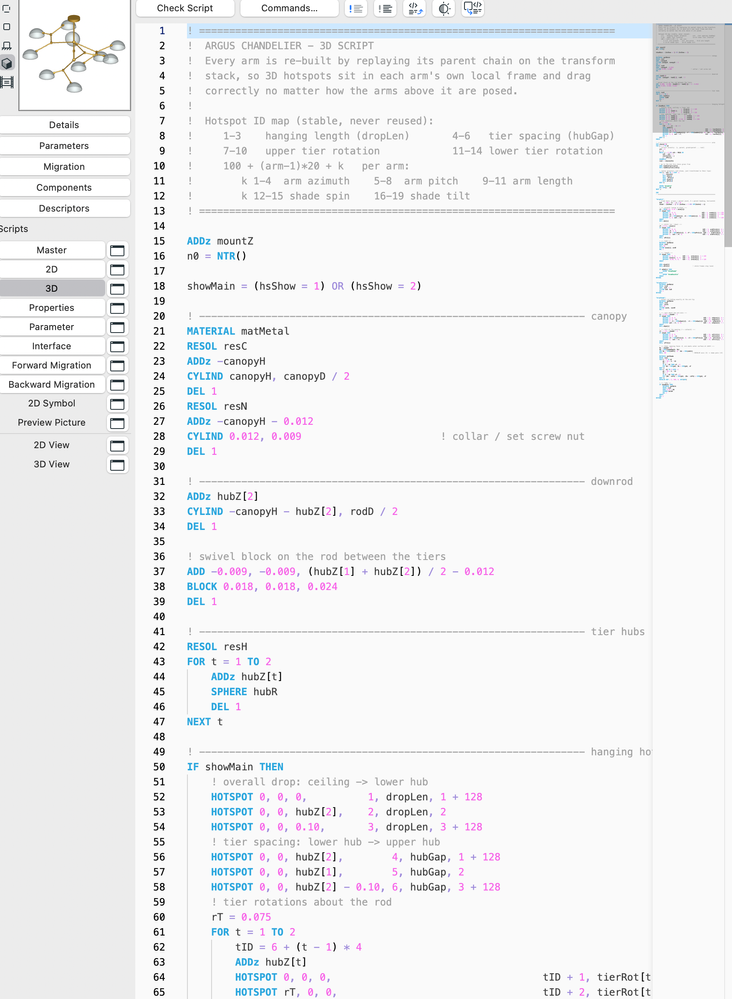This screenshot has width=732, height=999.
Task: Switch to the 2D script
Action: 52,270
